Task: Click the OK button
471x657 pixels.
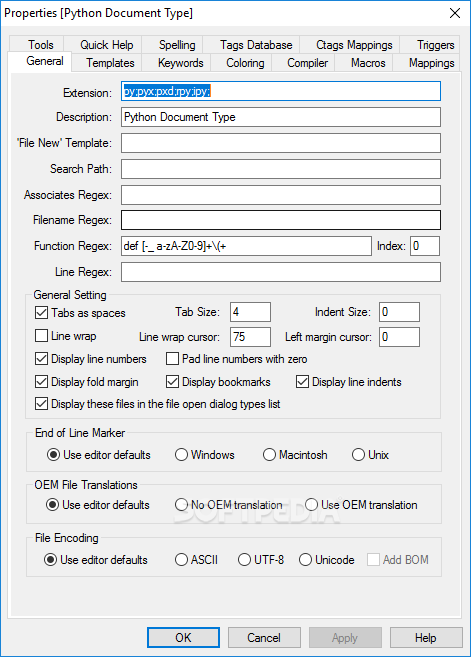Action: point(183,637)
